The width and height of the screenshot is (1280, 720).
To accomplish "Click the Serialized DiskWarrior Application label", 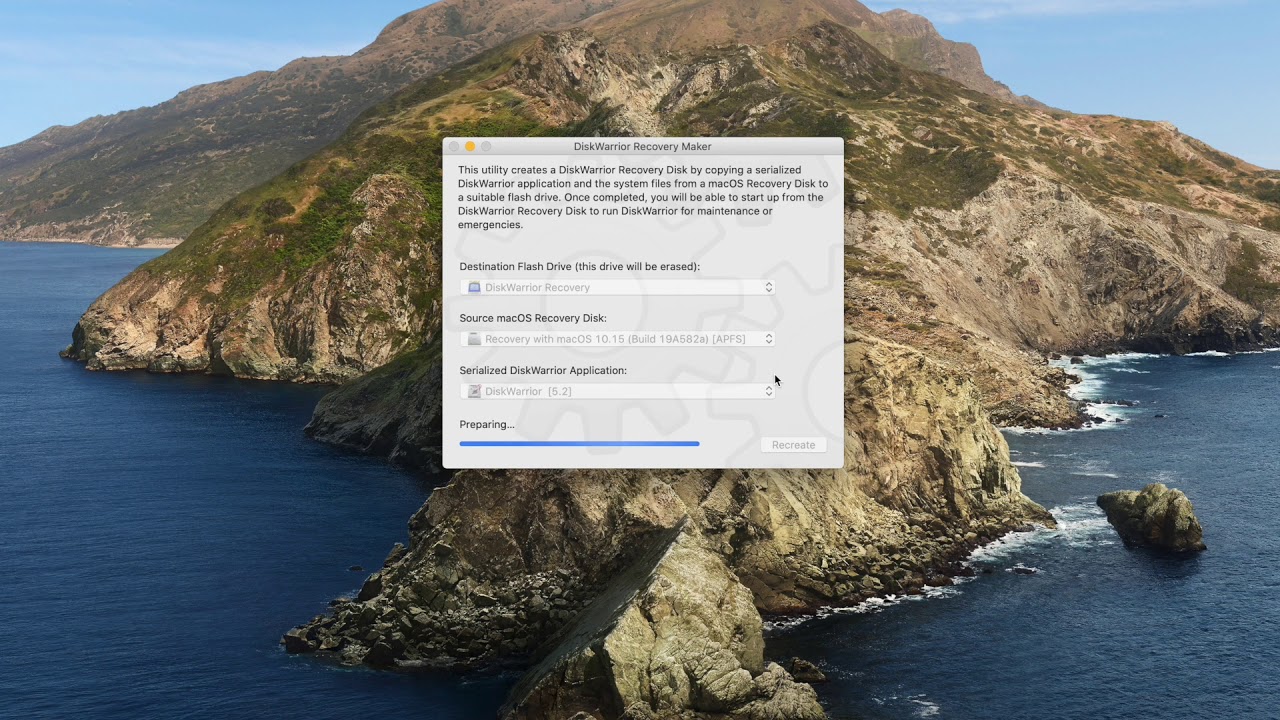I will pos(543,370).
